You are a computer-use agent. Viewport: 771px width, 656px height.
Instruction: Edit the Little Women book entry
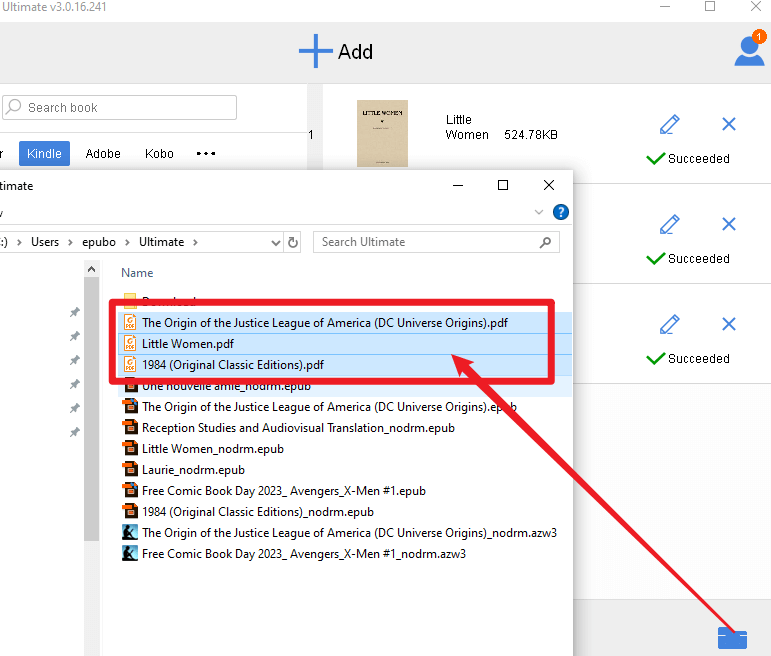669,124
